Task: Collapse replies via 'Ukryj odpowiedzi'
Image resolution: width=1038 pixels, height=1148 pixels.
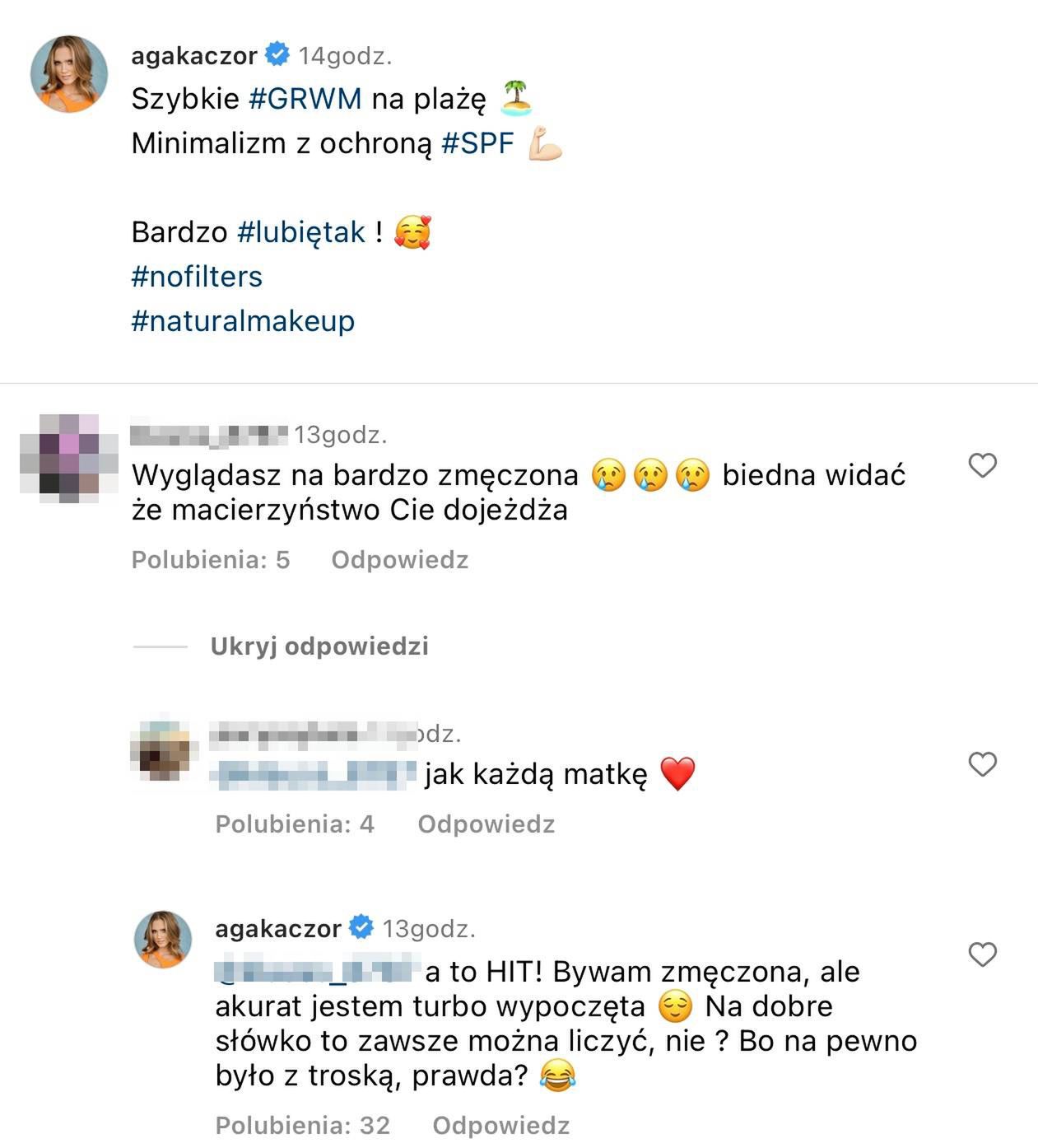Action: 319,646
